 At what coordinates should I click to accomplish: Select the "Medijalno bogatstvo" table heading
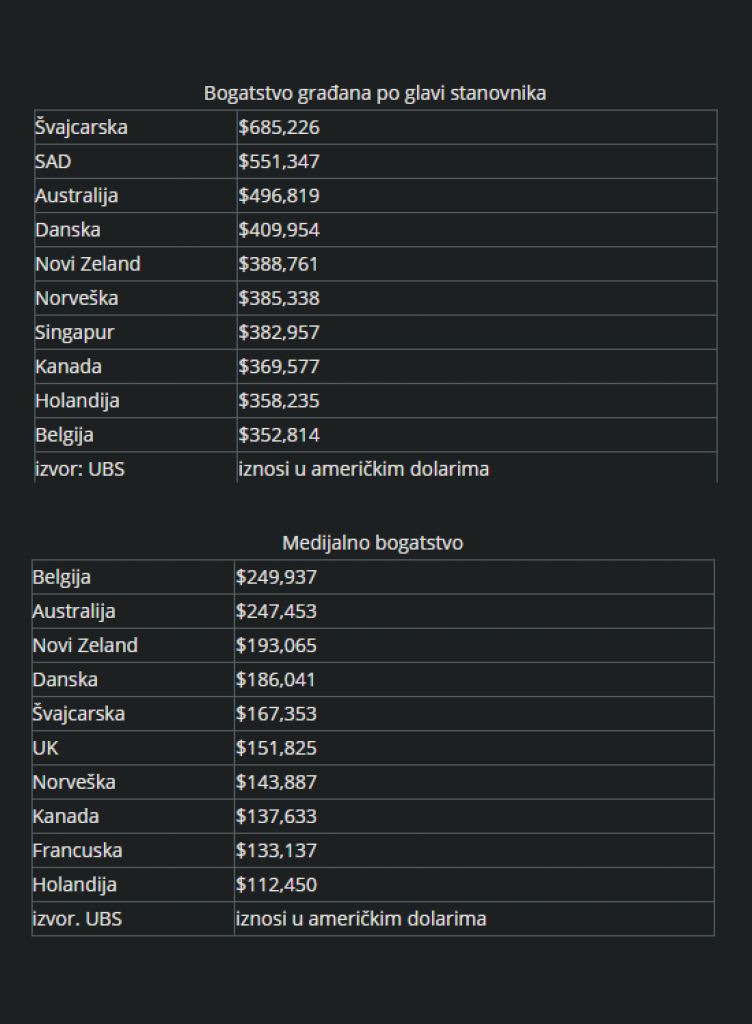[373, 543]
